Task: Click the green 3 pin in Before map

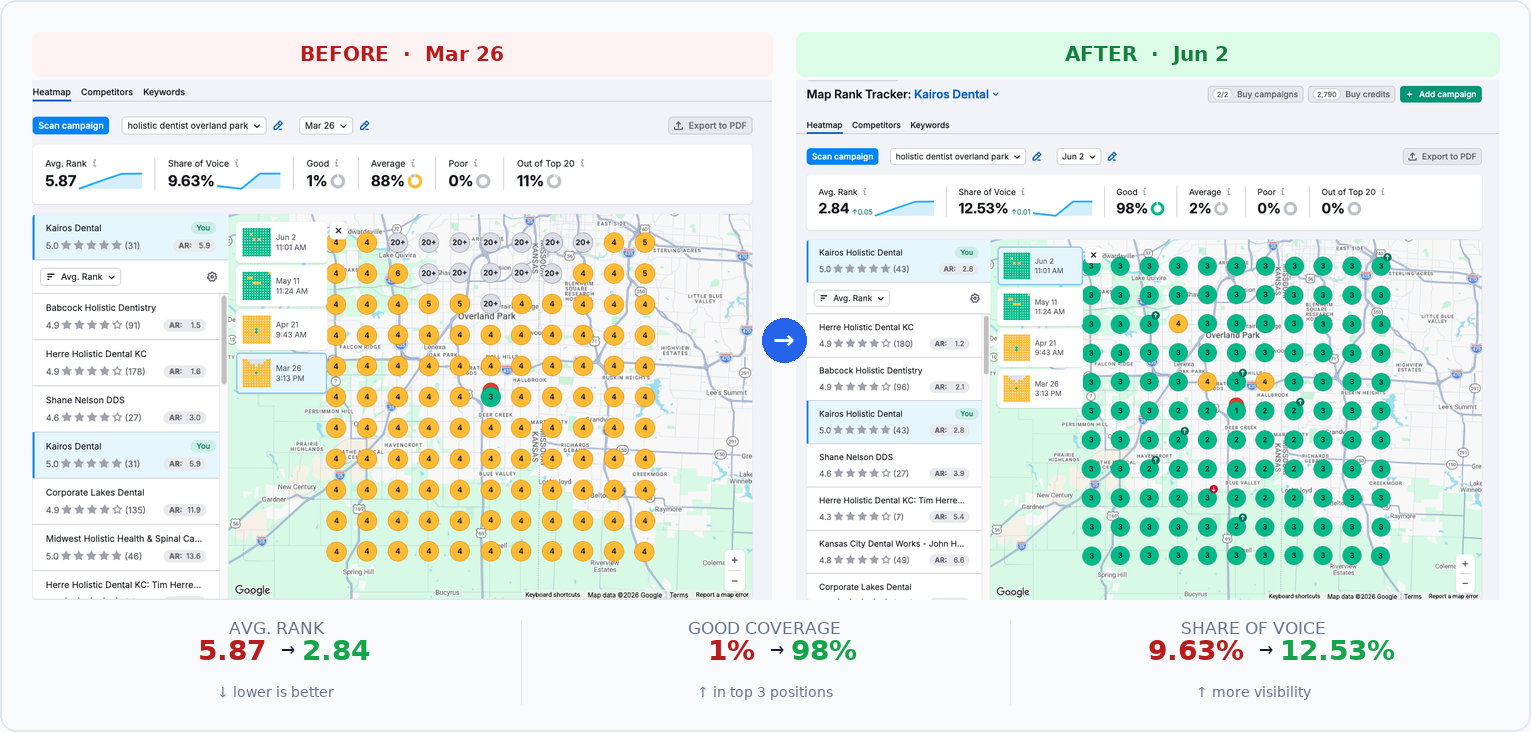Action: [490, 396]
